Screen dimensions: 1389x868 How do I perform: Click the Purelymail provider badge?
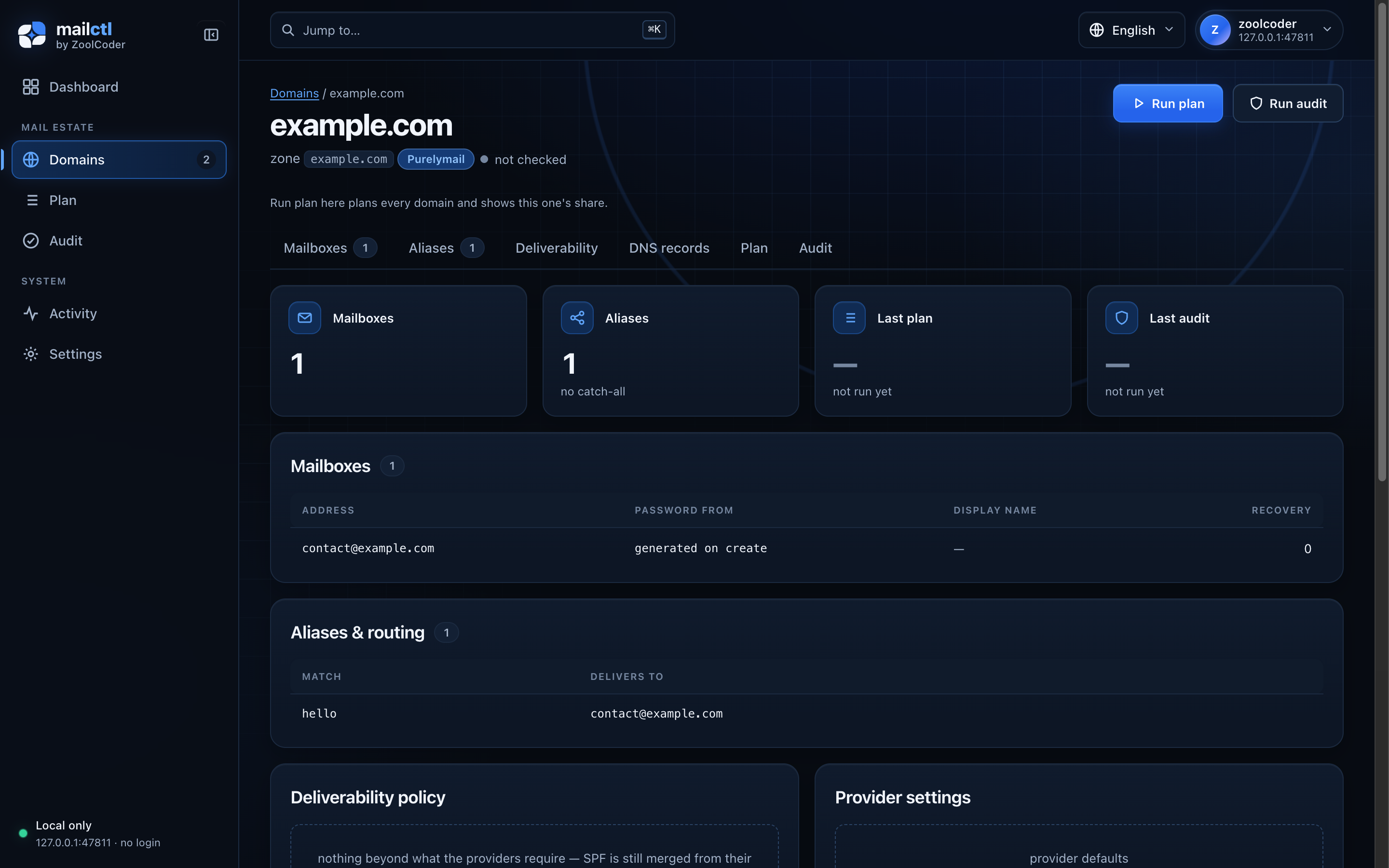pyautogui.click(x=436, y=159)
